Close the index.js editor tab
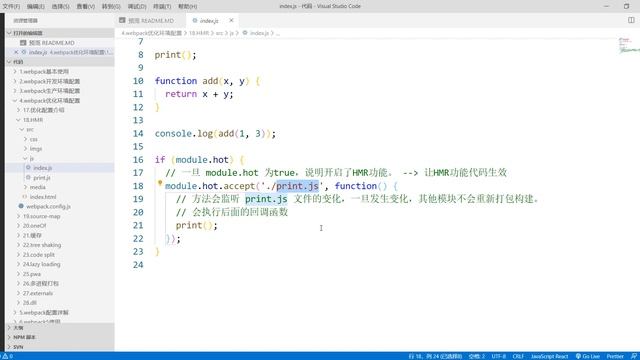 pyautogui.click(x=231, y=20)
